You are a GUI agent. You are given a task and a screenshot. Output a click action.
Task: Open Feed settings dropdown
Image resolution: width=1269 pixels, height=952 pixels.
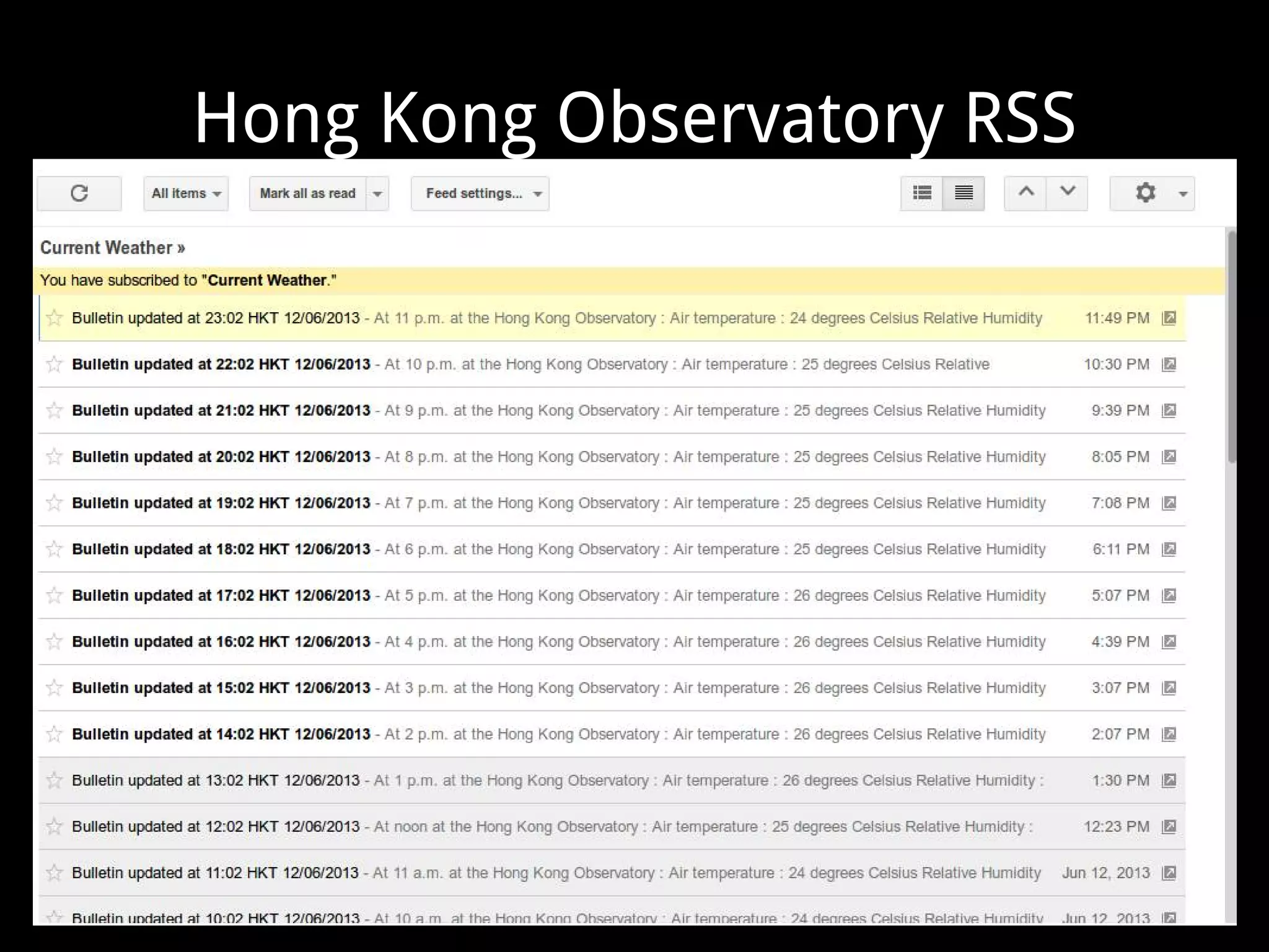coord(480,193)
